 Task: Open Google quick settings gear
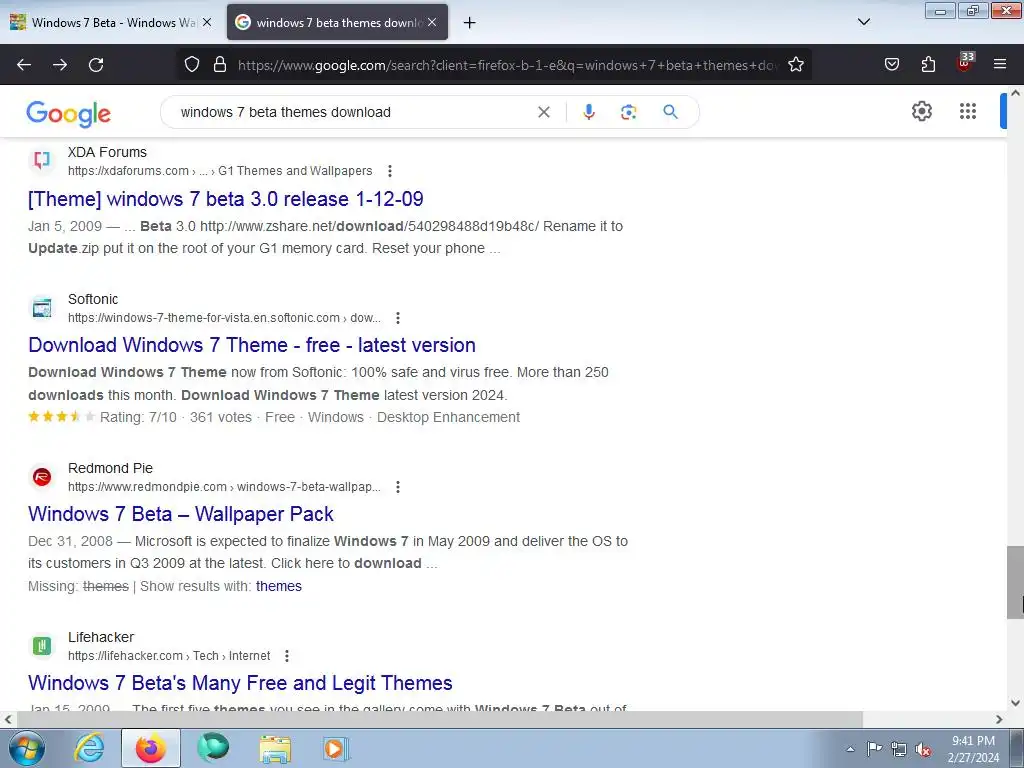click(921, 111)
